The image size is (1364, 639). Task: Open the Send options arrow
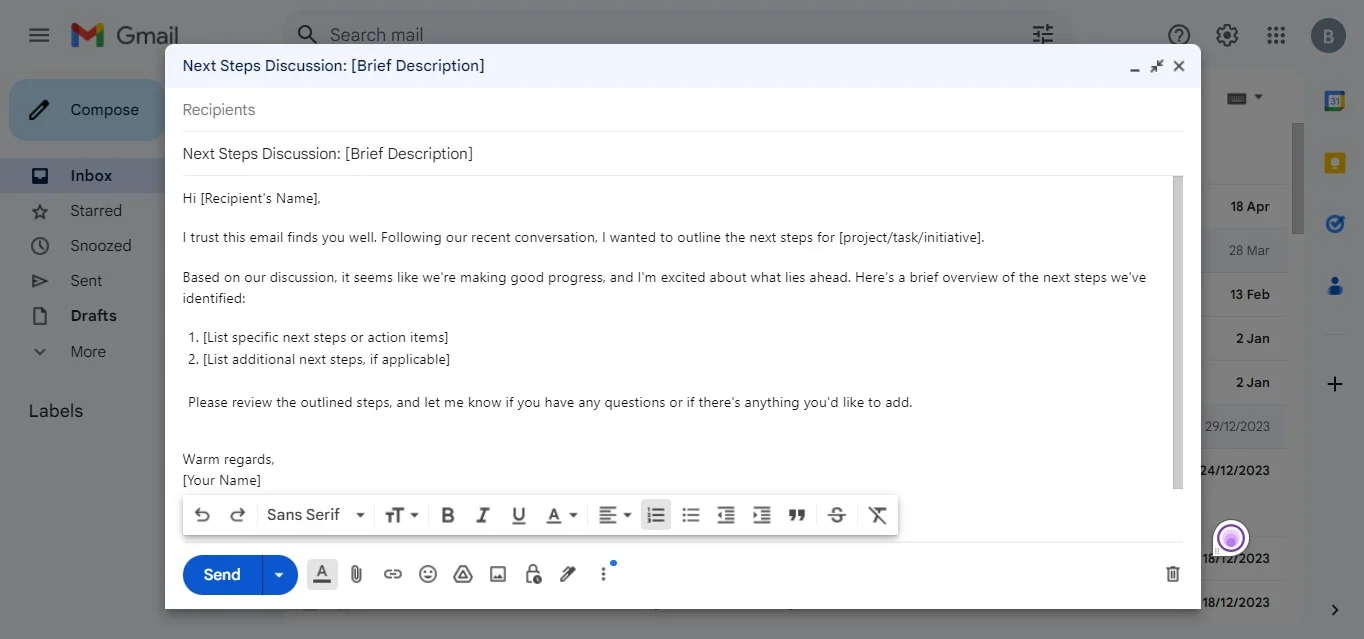[x=279, y=574]
